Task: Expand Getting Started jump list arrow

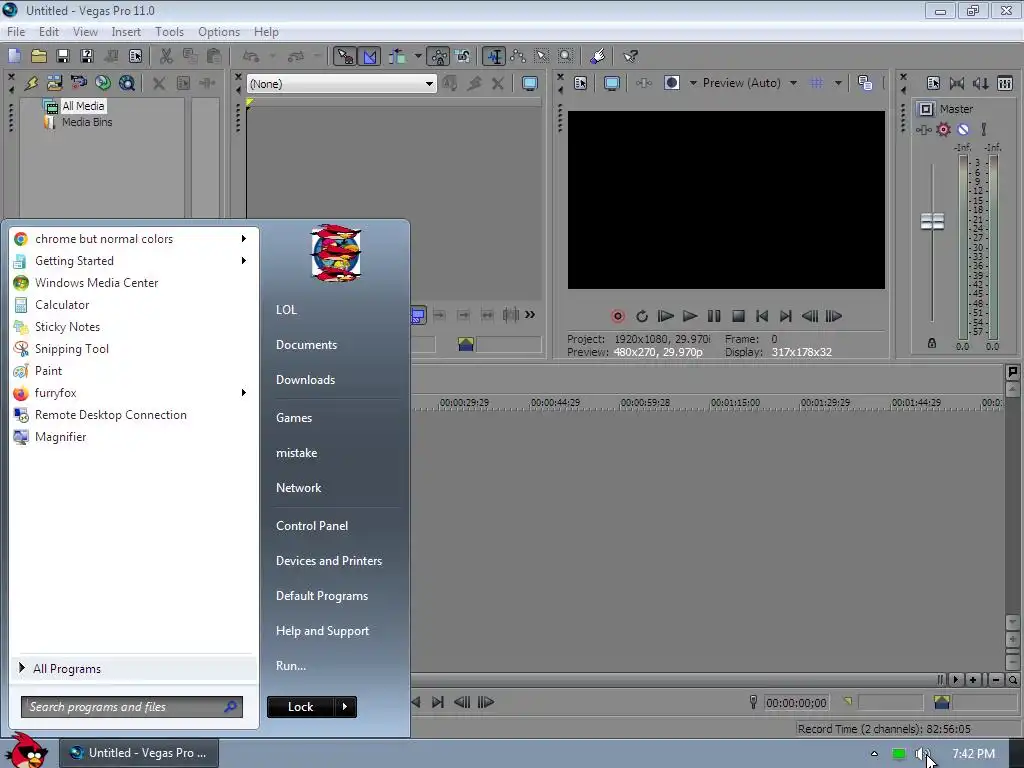Action: [x=244, y=261]
